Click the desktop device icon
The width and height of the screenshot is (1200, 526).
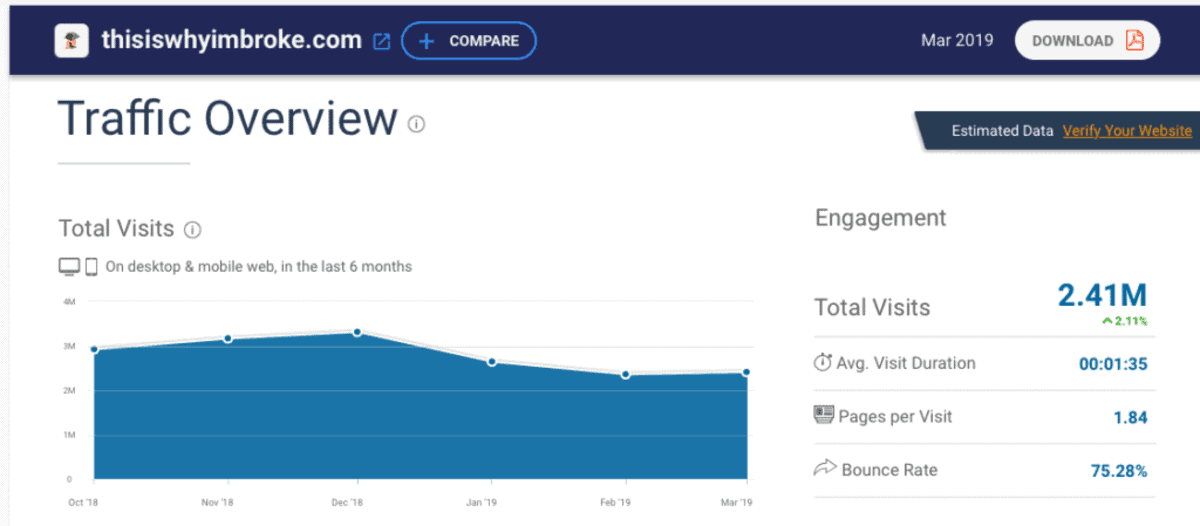click(69, 267)
